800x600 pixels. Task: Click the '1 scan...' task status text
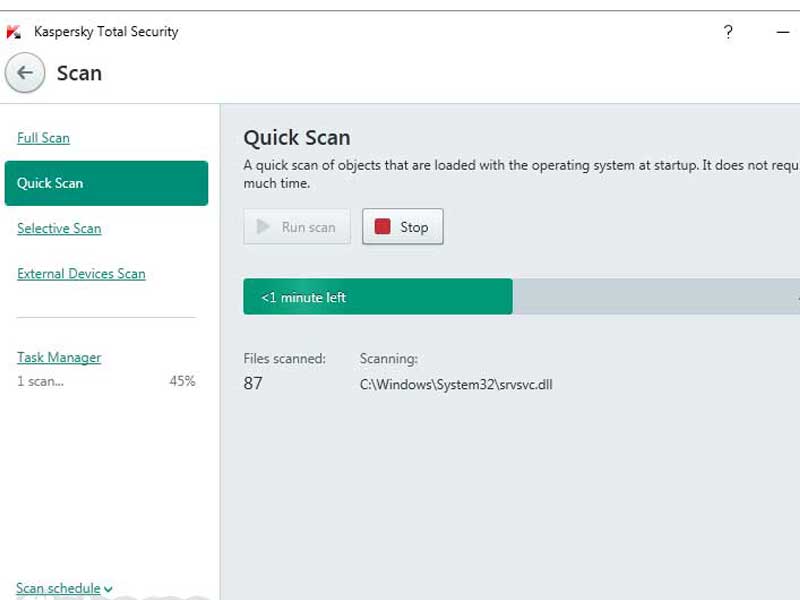point(40,381)
